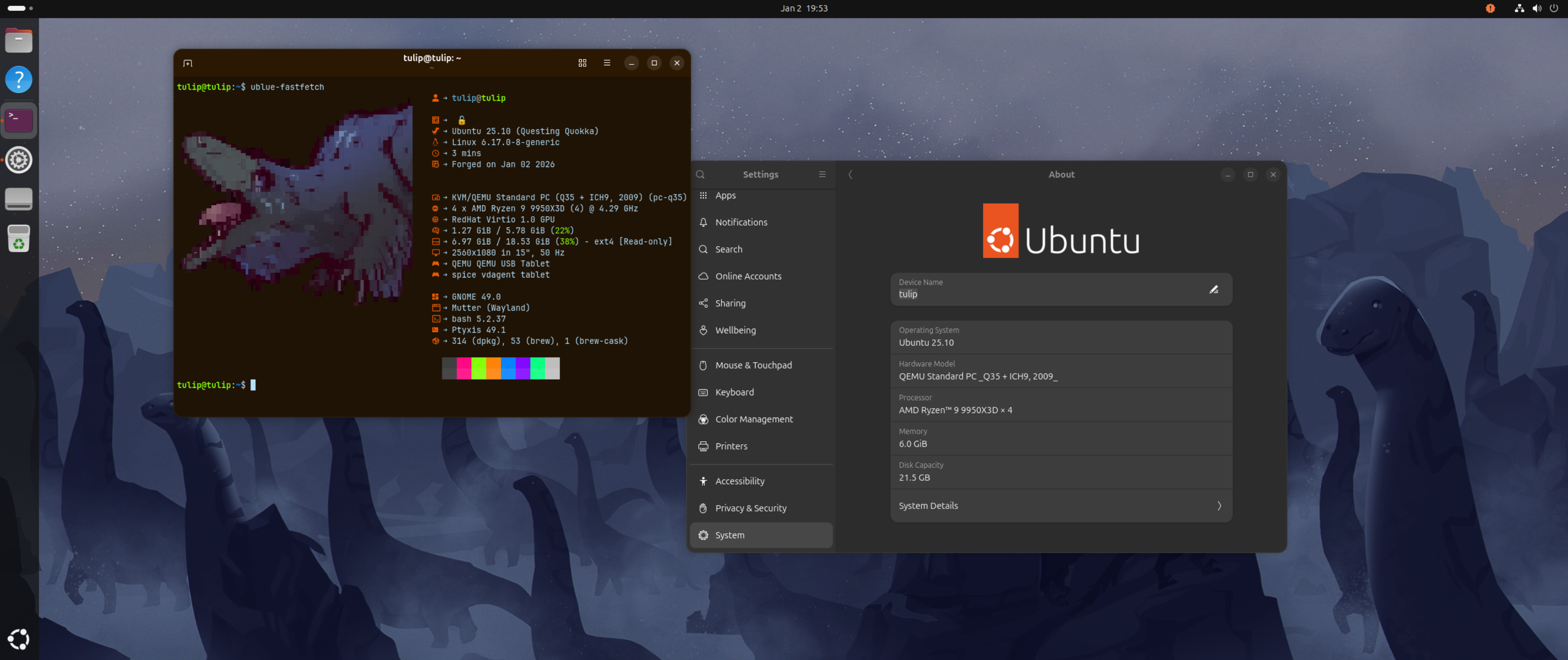1568x660 pixels.
Task: Open the Ptyxis hamburger menu
Action: [x=607, y=63]
